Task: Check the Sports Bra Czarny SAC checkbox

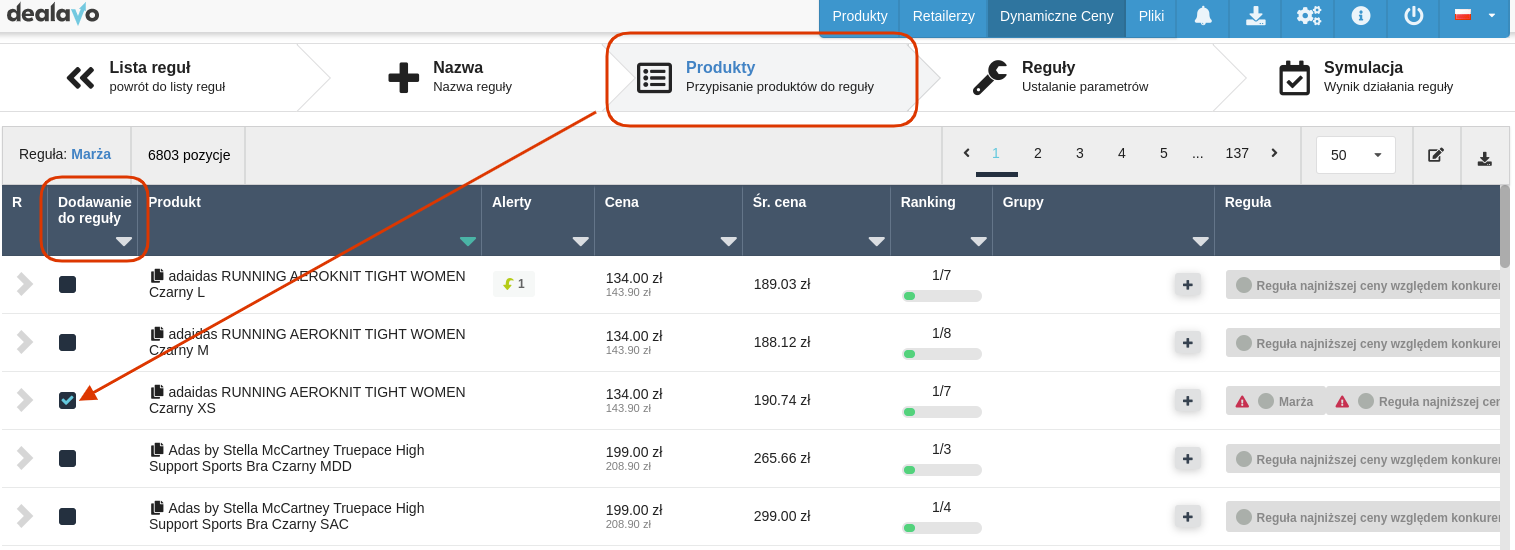Action: point(67,517)
